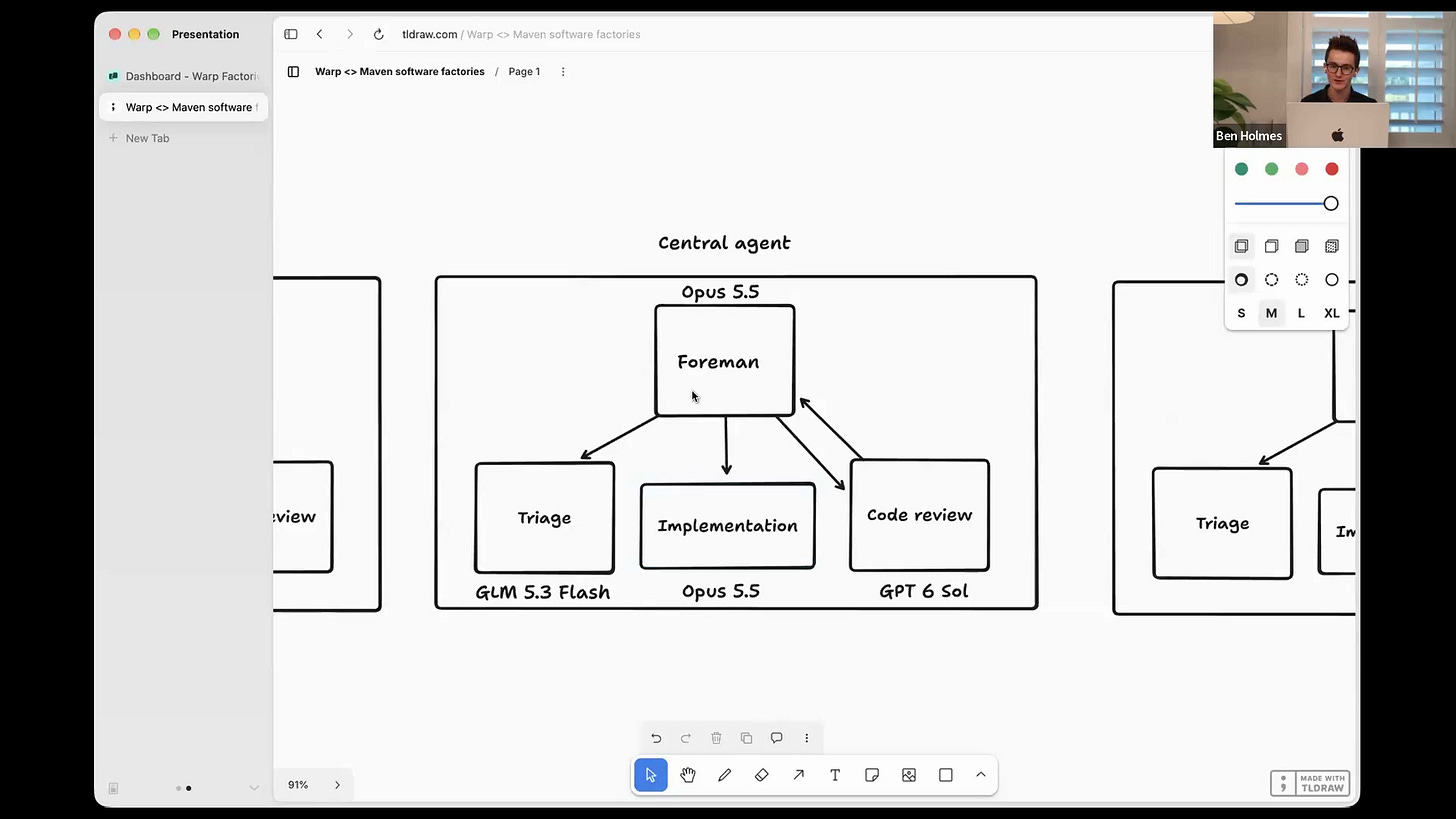The height and width of the screenshot is (819, 1456).
Task: Select the Foreman box
Action: tap(725, 360)
